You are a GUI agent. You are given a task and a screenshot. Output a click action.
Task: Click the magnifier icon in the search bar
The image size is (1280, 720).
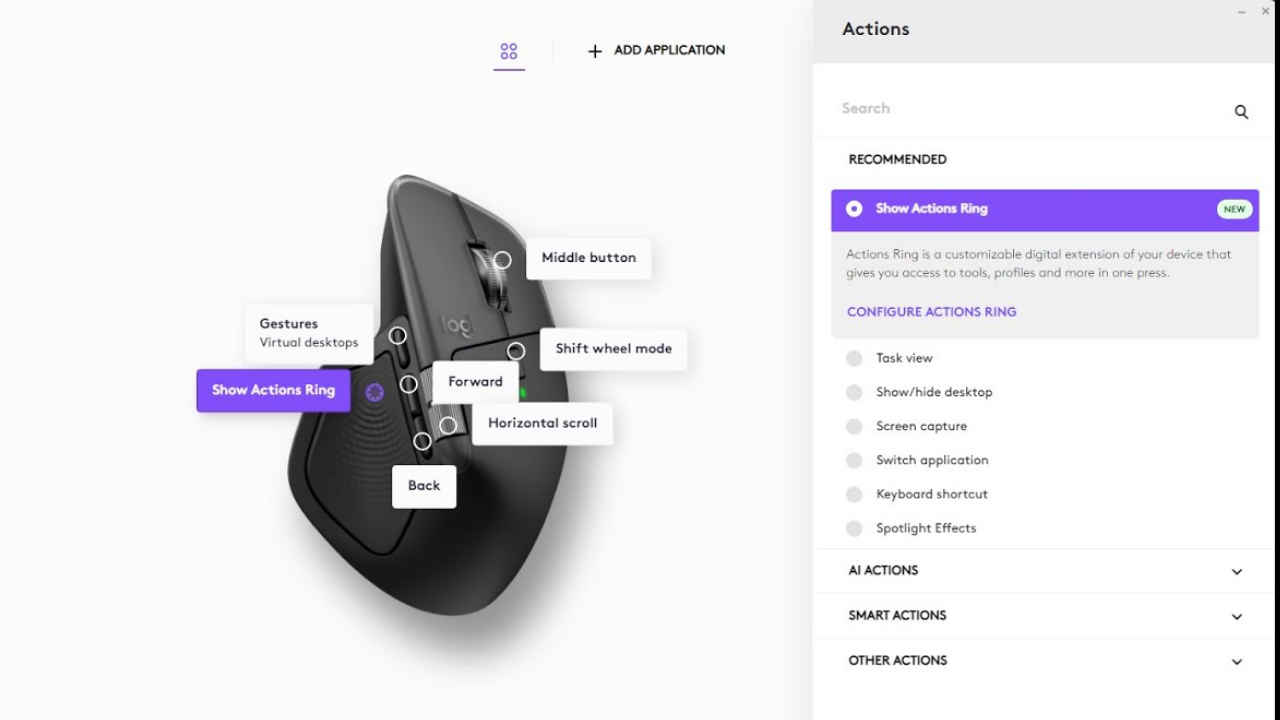click(1241, 112)
